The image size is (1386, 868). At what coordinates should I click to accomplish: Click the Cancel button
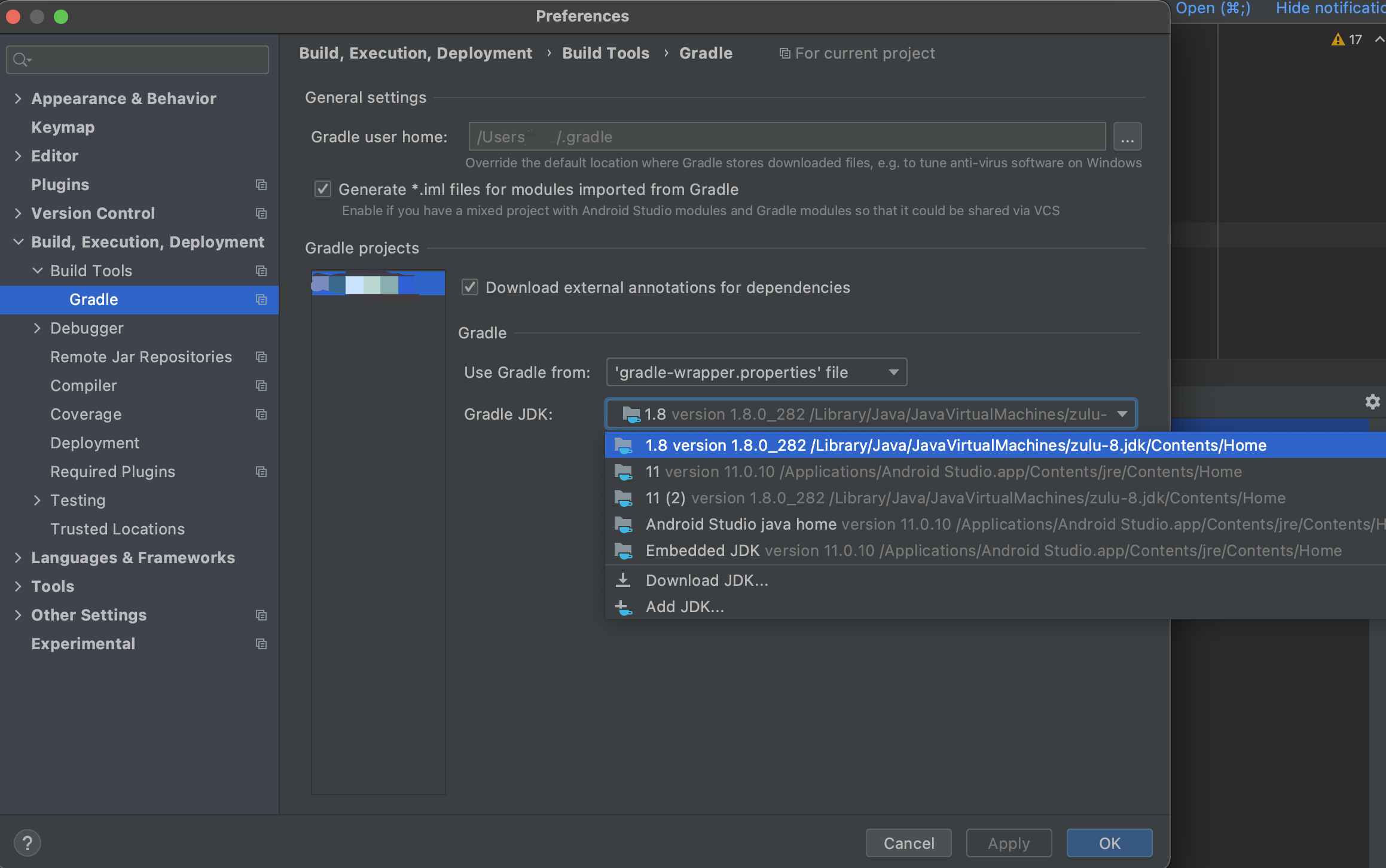click(909, 843)
